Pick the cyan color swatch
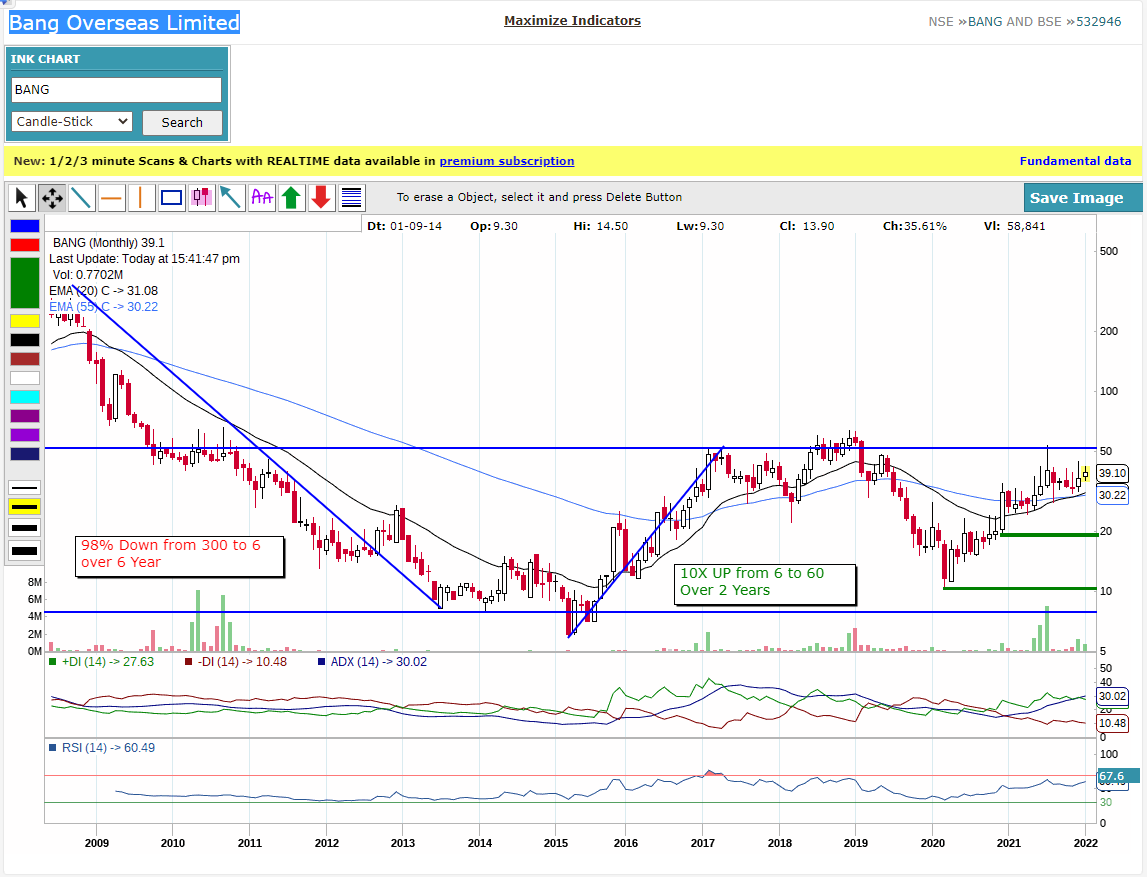Screen dimensions: 1147x877 point(25,397)
